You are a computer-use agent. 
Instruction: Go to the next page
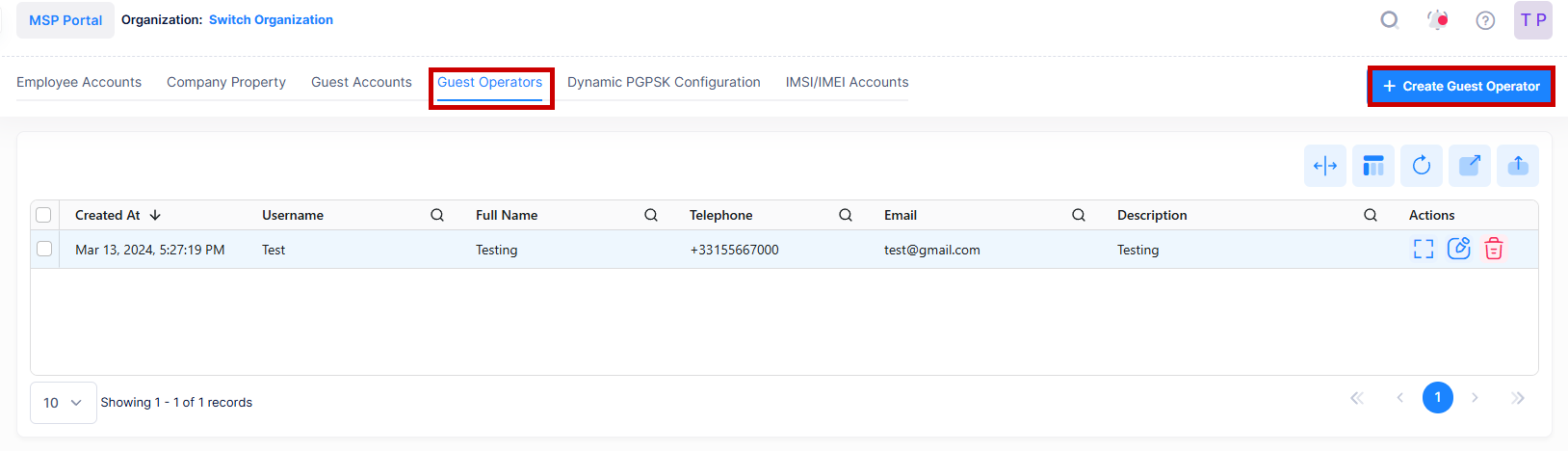coord(1475,398)
